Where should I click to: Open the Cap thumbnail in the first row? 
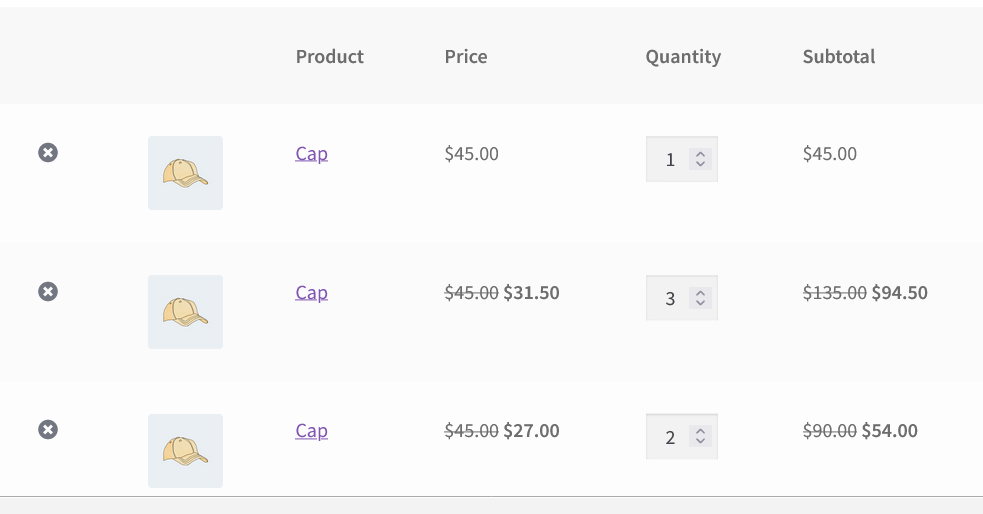[x=186, y=173]
